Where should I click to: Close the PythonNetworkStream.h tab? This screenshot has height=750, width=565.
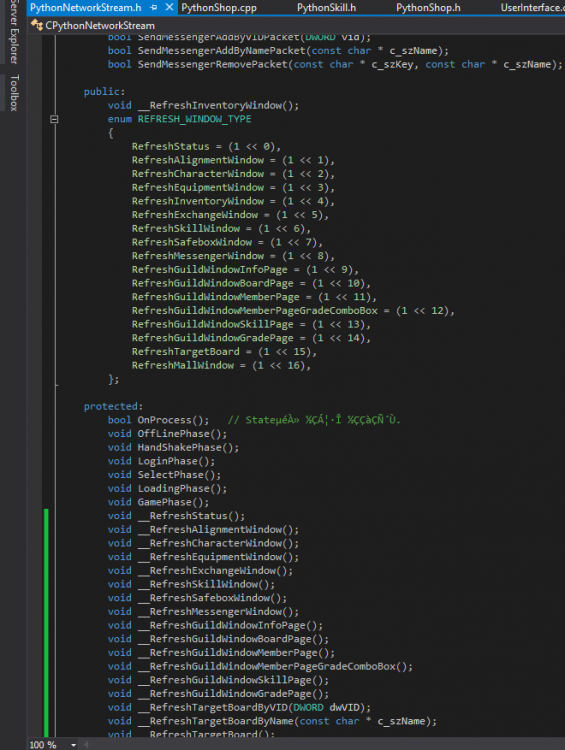(x=169, y=8)
